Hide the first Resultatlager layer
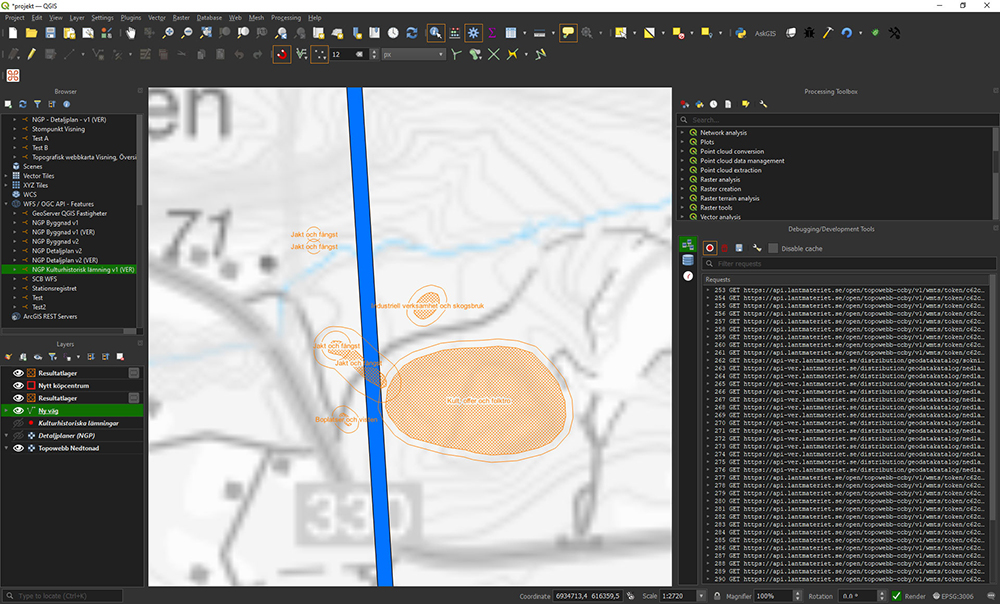This screenshot has width=1000, height=604. tap(18, 373)
